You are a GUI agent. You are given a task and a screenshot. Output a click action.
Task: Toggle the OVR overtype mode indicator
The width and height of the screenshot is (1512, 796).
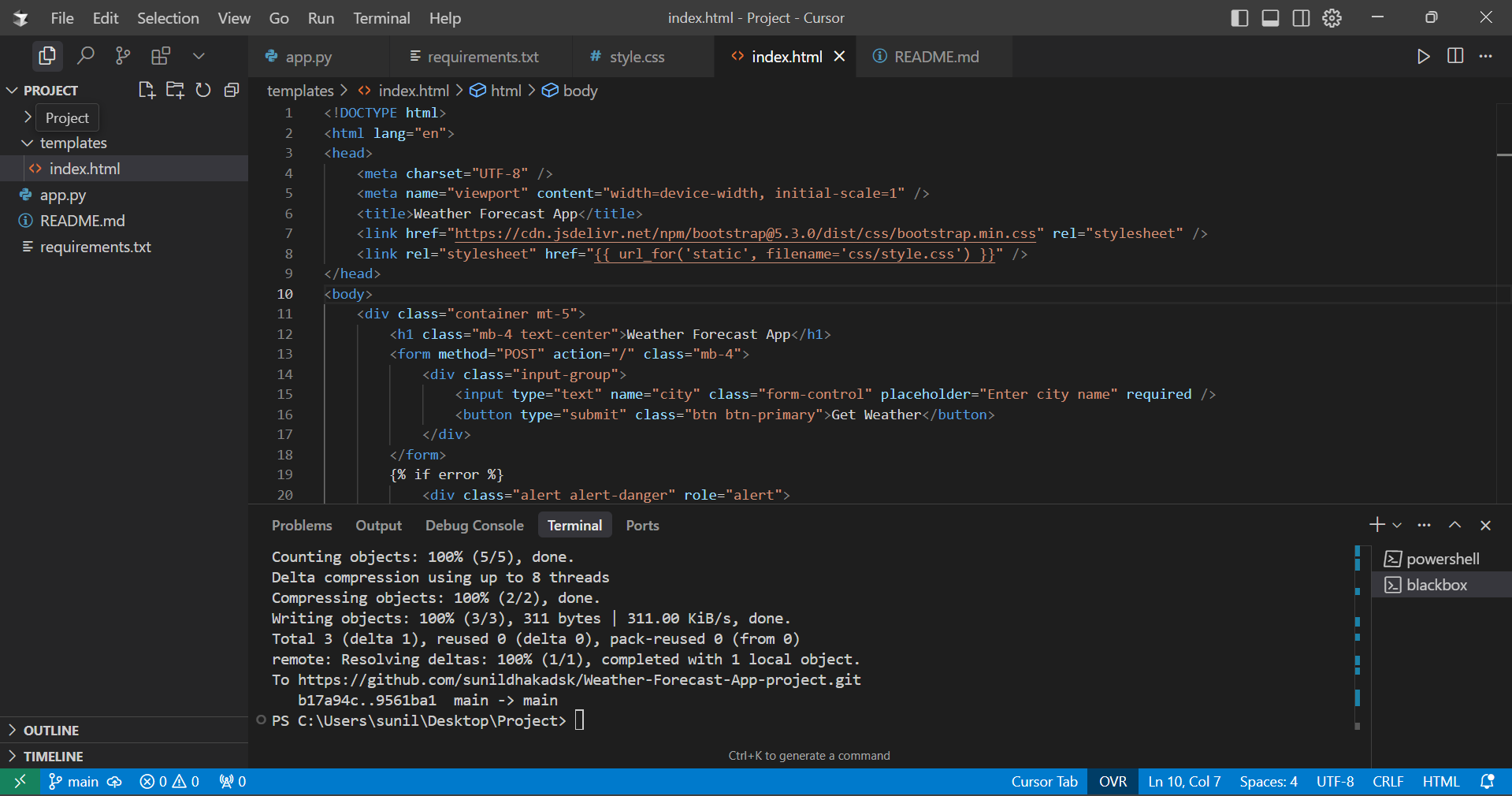click(1113, 782)
